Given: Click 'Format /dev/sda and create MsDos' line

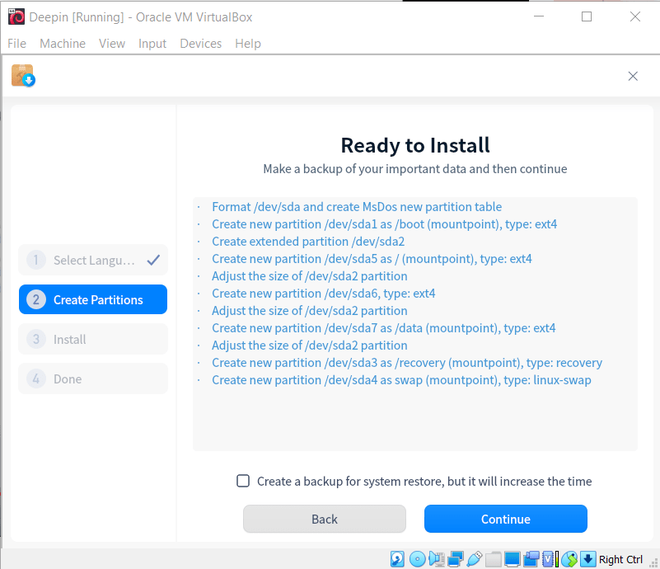Looking at the screenshot, I should [x=357, y=207].
